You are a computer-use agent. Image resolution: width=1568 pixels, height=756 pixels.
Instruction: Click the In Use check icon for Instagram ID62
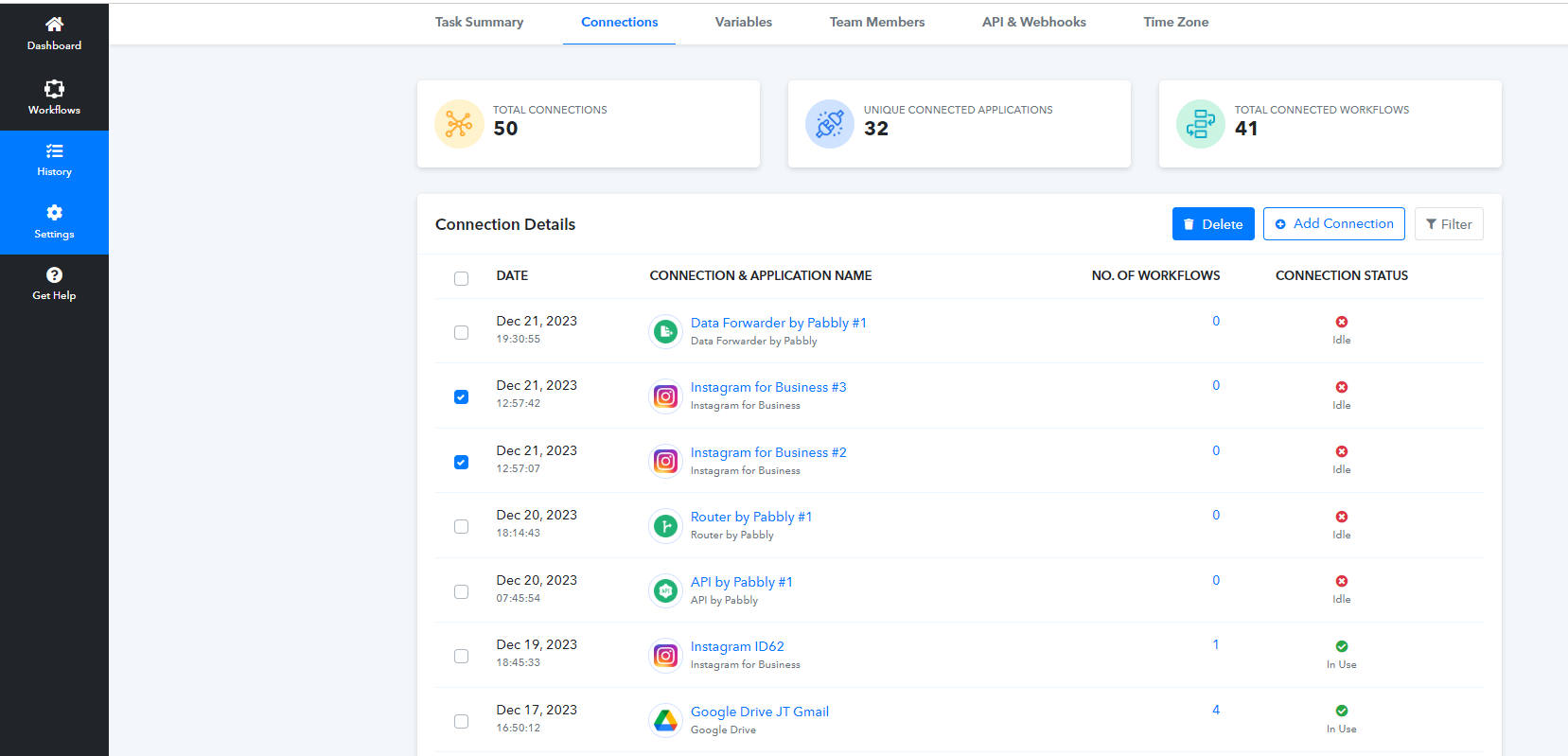tap(1342, 646)
